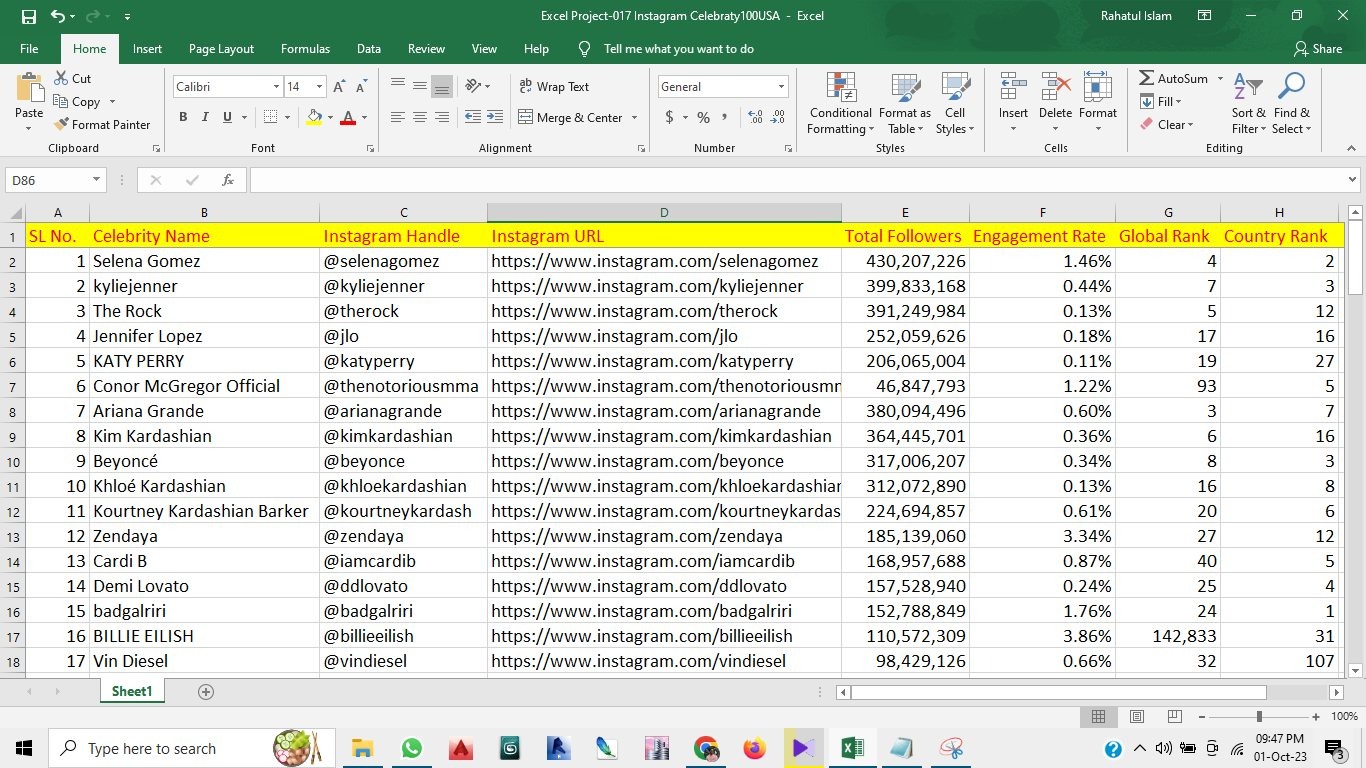The height and width of the screenshot is (768, 1366).
Task: Select column D header
Action: click(x=664, y=212)
